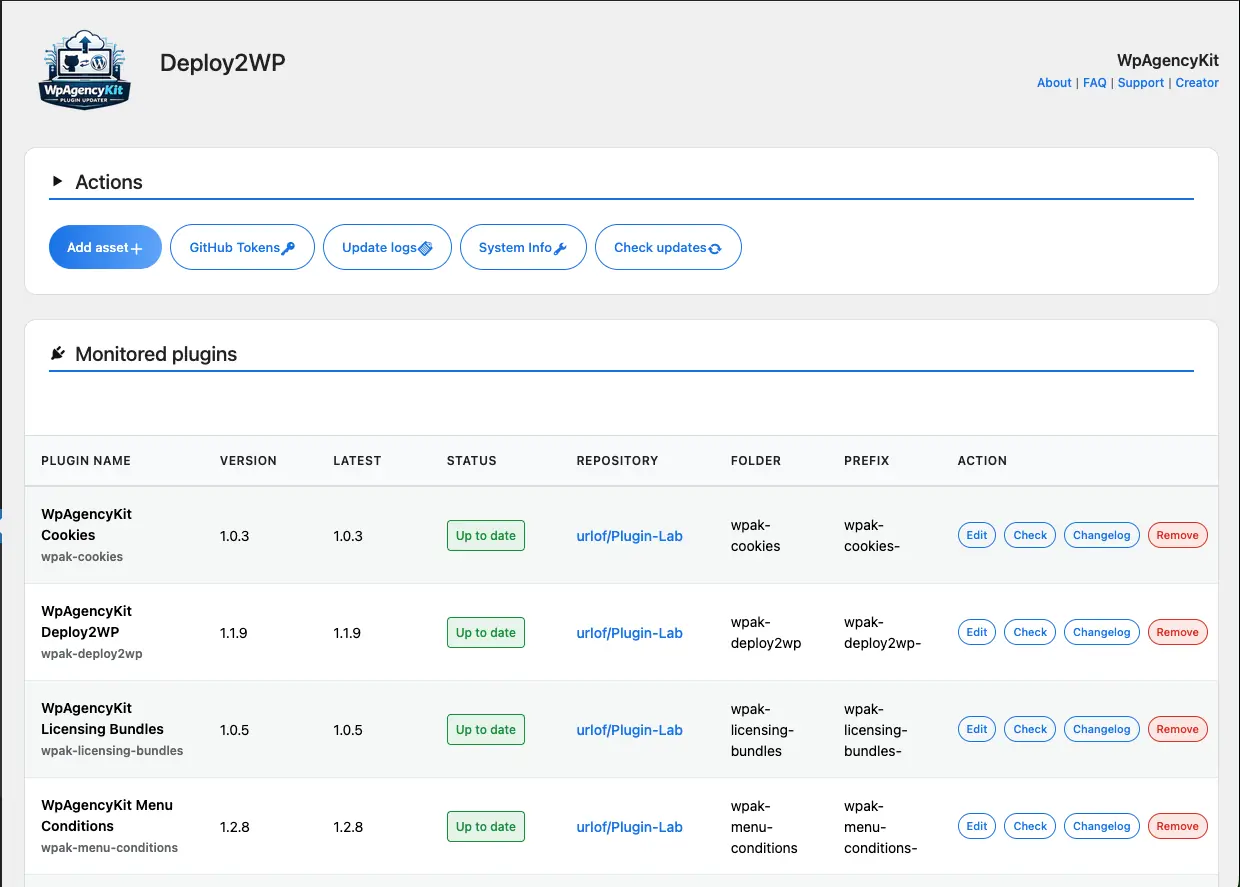Open Update logs

pyautogui.click(x=387, y=247)
